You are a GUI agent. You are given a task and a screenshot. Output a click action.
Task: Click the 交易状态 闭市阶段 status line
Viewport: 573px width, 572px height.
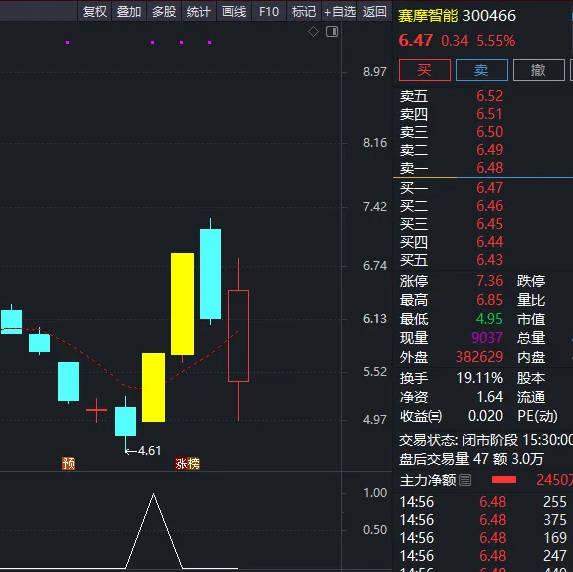tap(486, 440)
